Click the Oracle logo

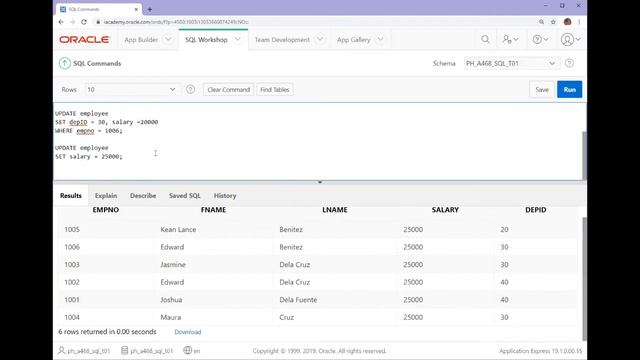click(x=84, y=40)
